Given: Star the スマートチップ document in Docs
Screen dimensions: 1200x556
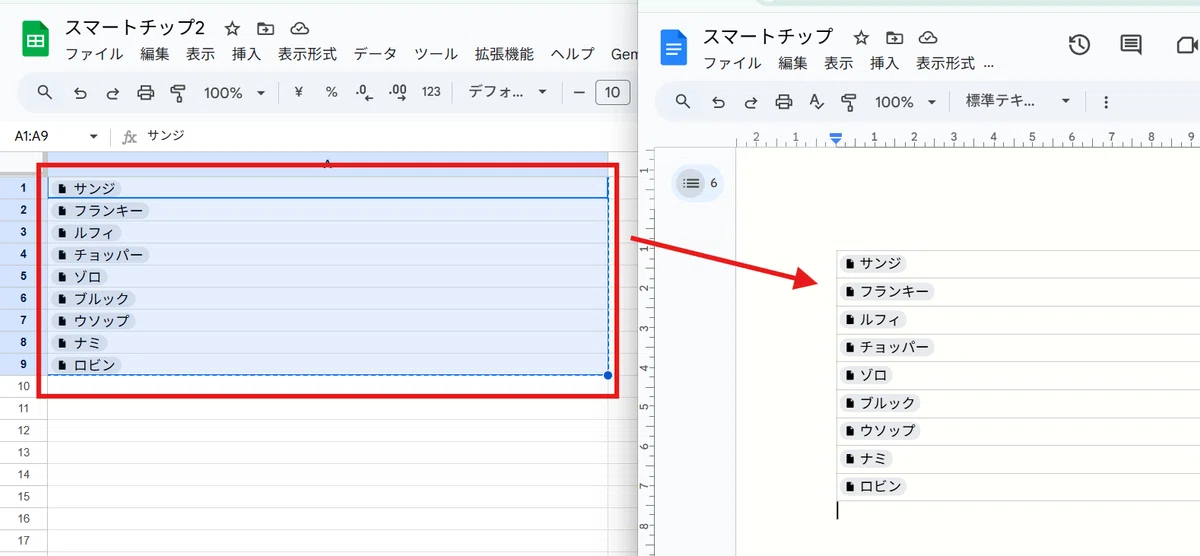Looking at the screenshot, I should (x=861, y=37).
